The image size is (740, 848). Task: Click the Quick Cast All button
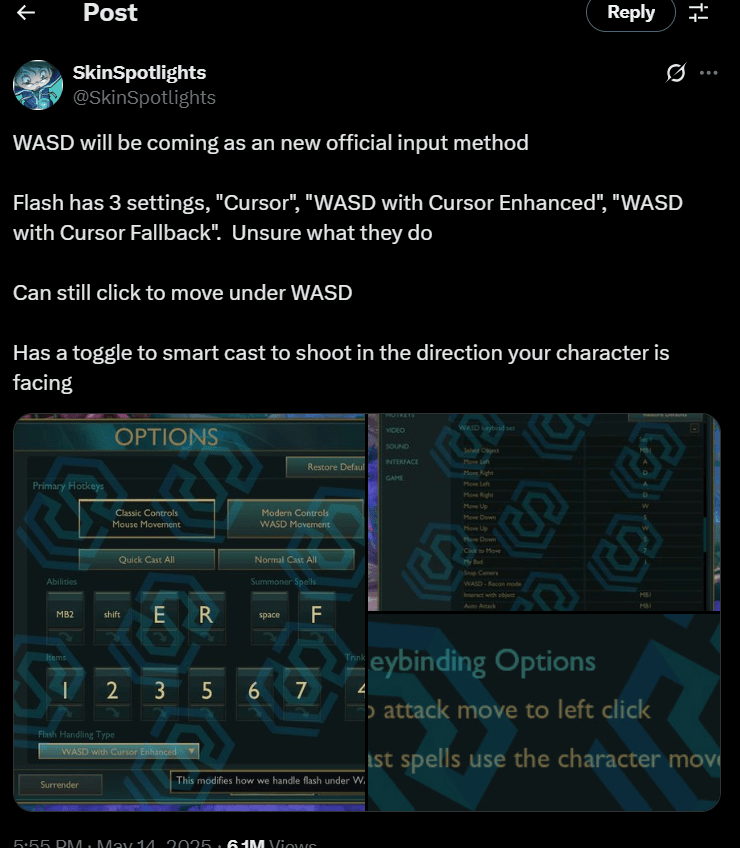pos(147,560)
